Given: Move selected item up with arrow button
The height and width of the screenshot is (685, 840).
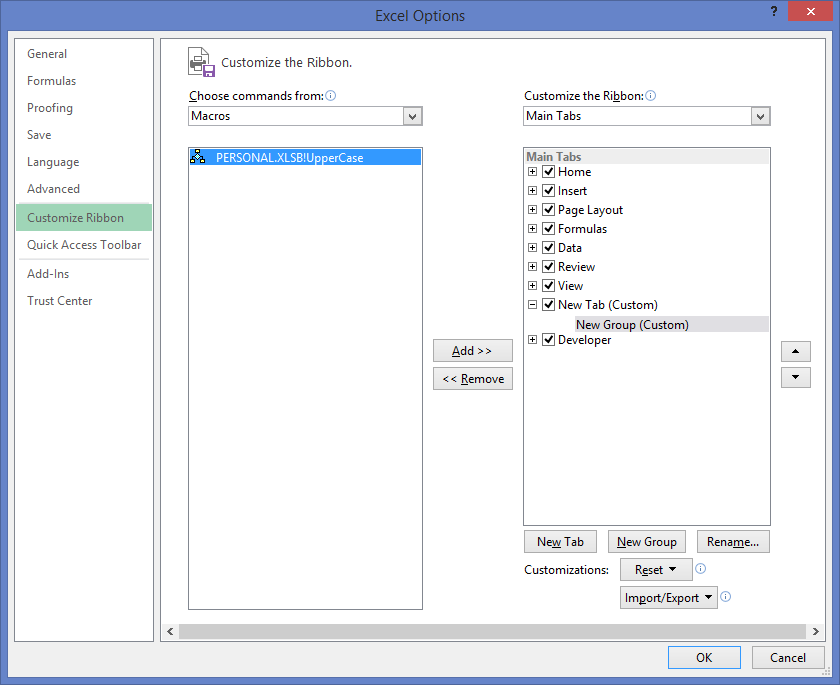Looking at the screenshot, I should point(796,351).
